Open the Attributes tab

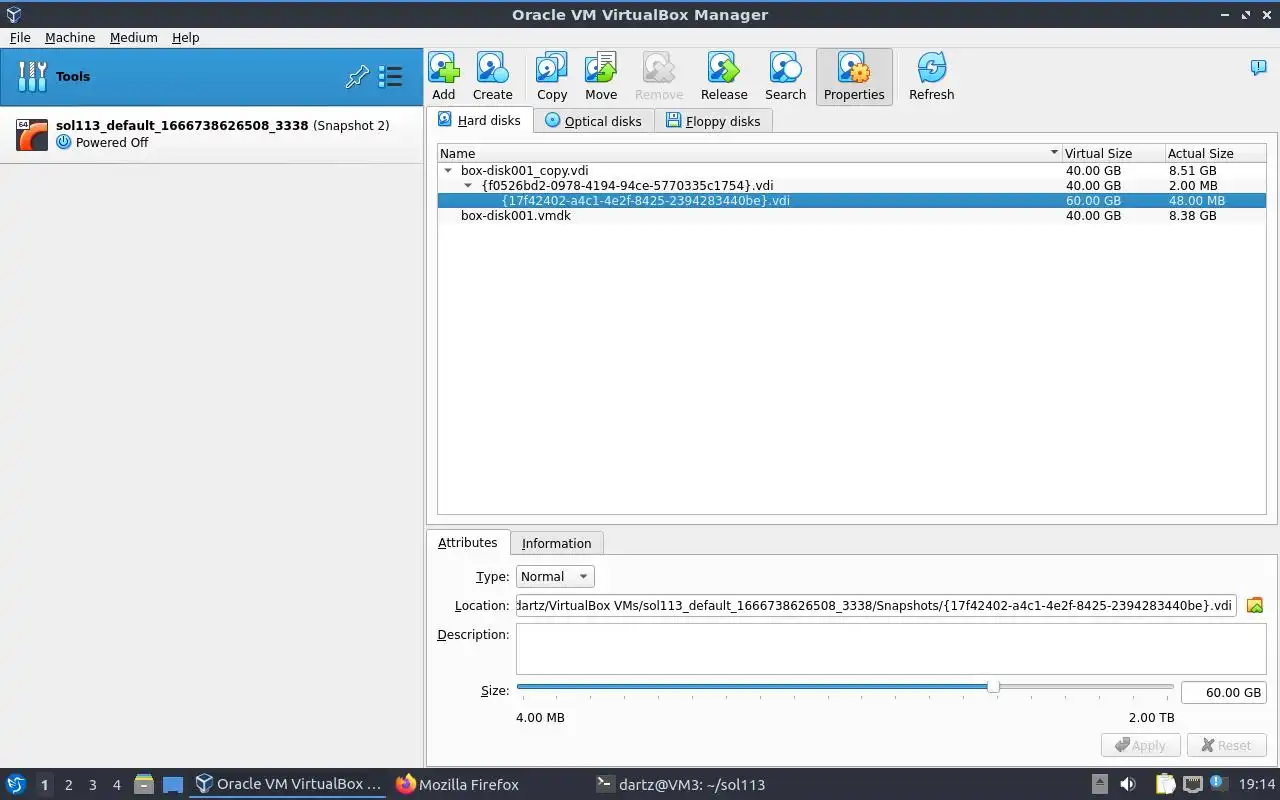pos(467,542)
